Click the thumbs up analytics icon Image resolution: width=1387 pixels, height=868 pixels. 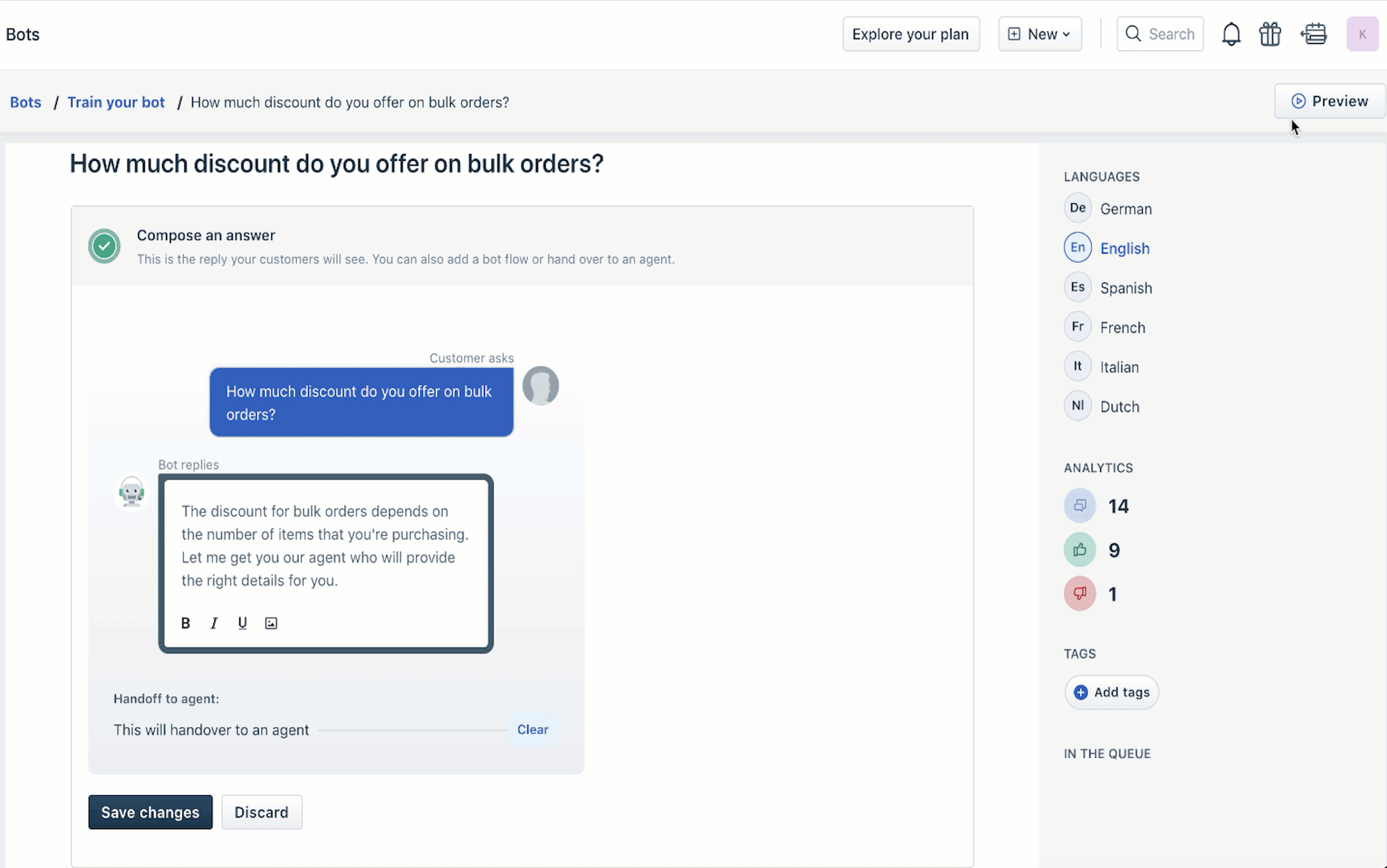(1079, 549)
